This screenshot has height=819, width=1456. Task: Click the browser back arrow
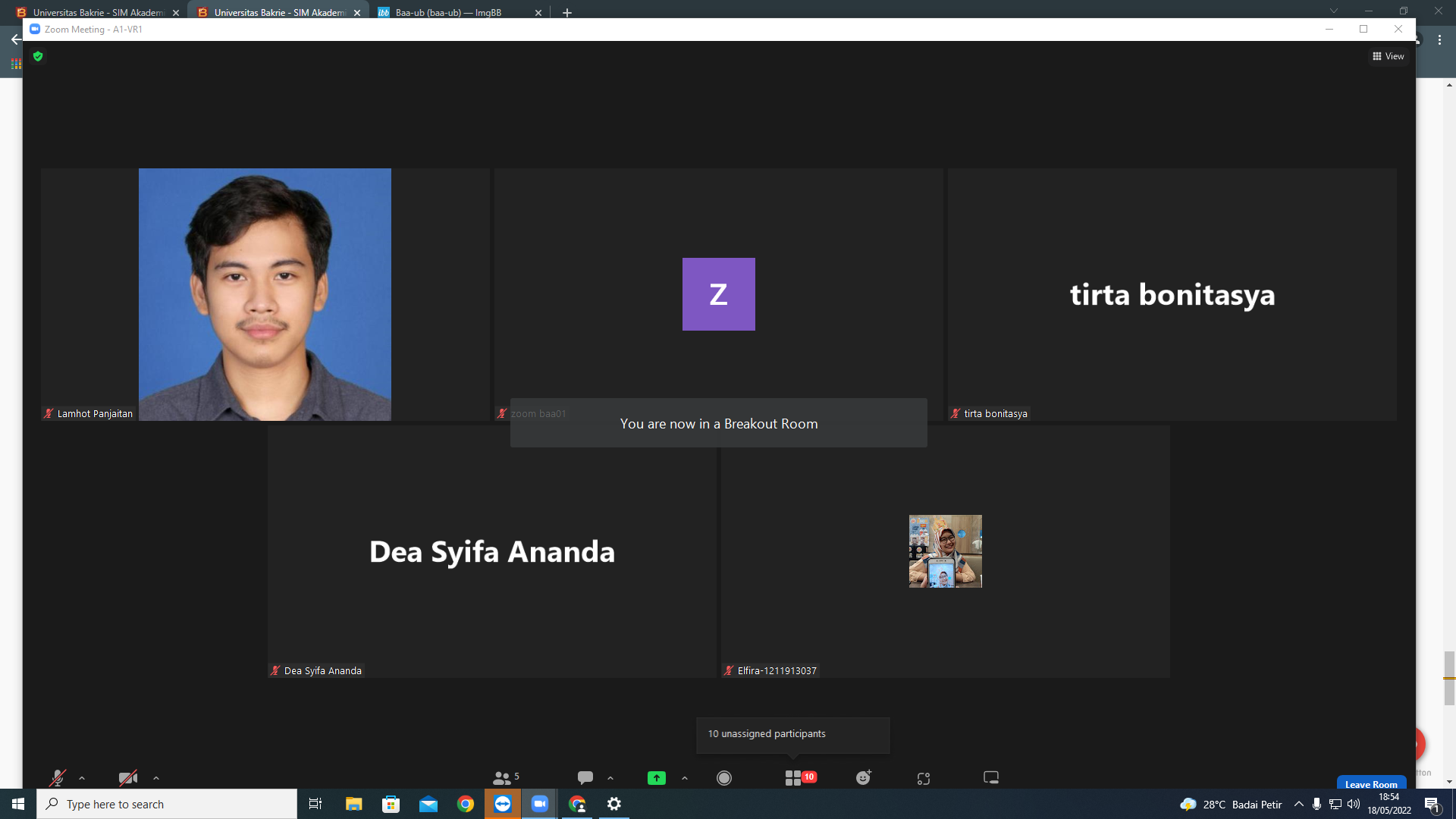(x=14, y=40)
